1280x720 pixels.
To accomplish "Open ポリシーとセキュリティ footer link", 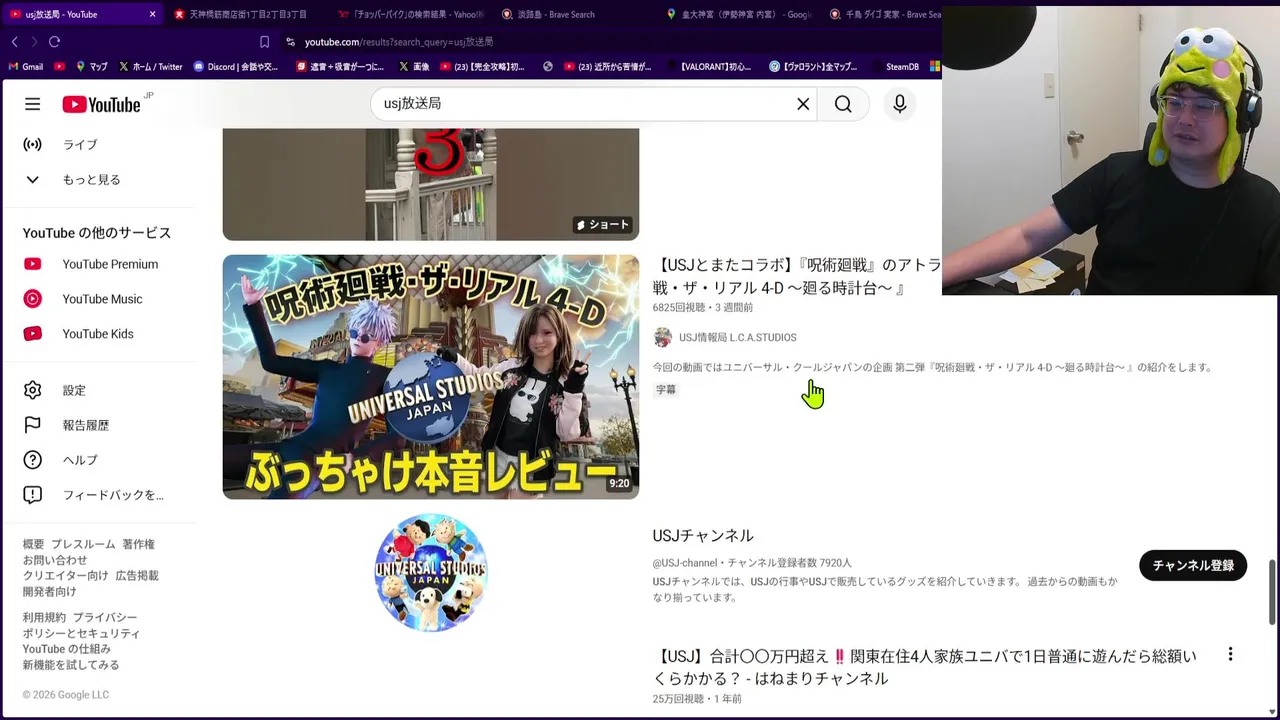I will click(x=82, y=633).
